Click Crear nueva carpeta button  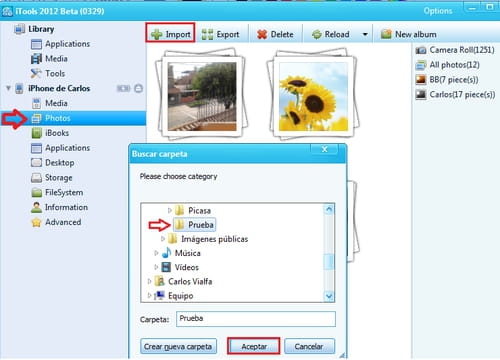pyautogui.click(x=178, y=346)
